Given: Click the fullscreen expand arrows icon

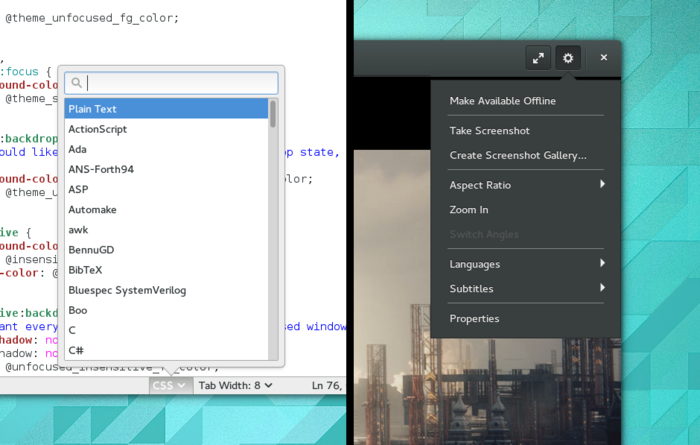Looking at the screenshot, I should [538, 58].
